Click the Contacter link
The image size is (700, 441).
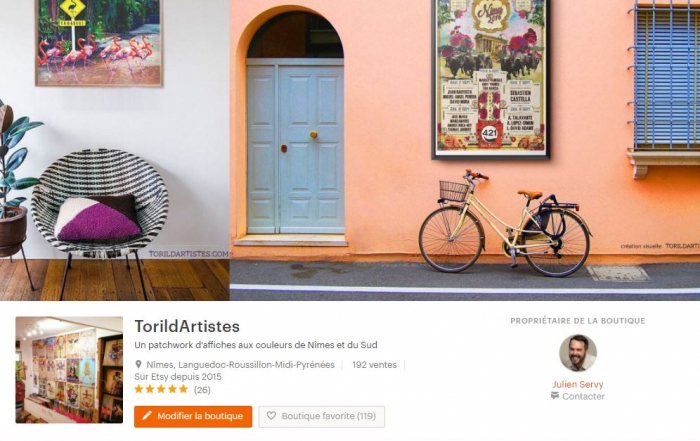(x=583, y=396)
